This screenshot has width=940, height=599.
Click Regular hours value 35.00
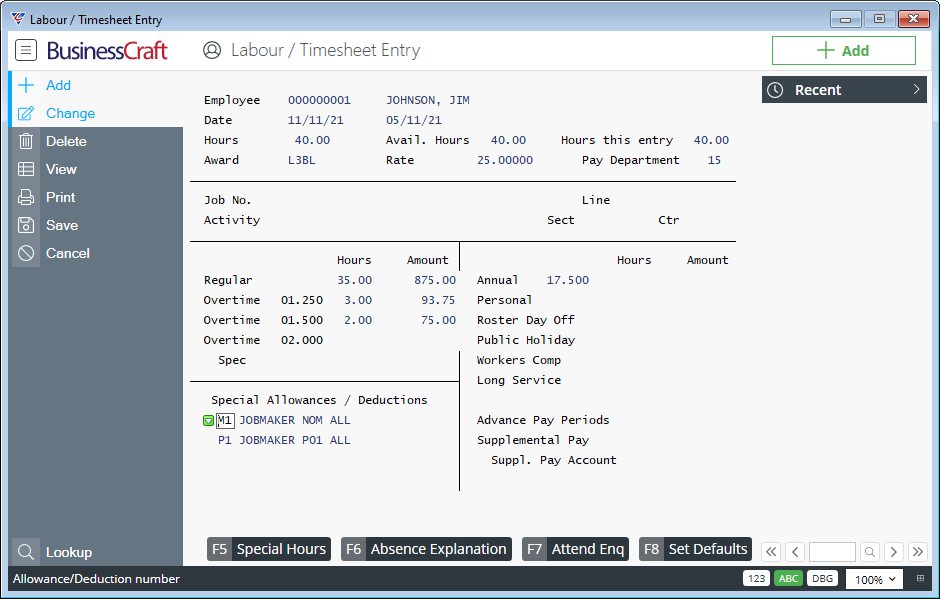(x=354, y=280)
